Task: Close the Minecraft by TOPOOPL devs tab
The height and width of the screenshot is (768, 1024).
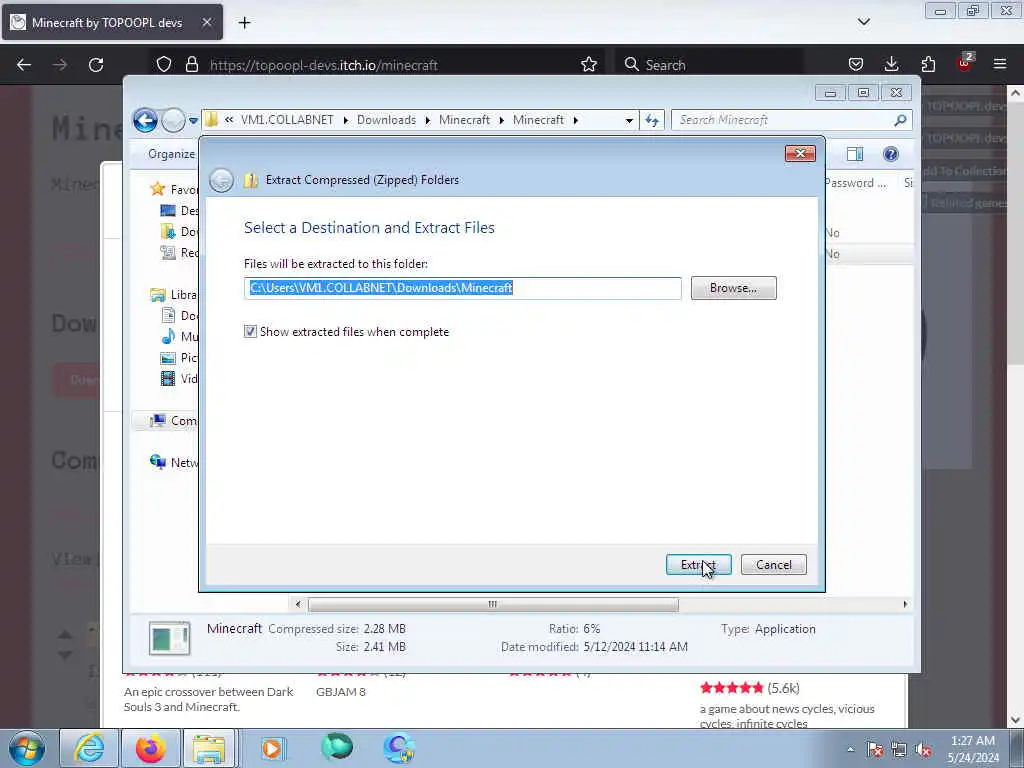Action: (206, 22)
